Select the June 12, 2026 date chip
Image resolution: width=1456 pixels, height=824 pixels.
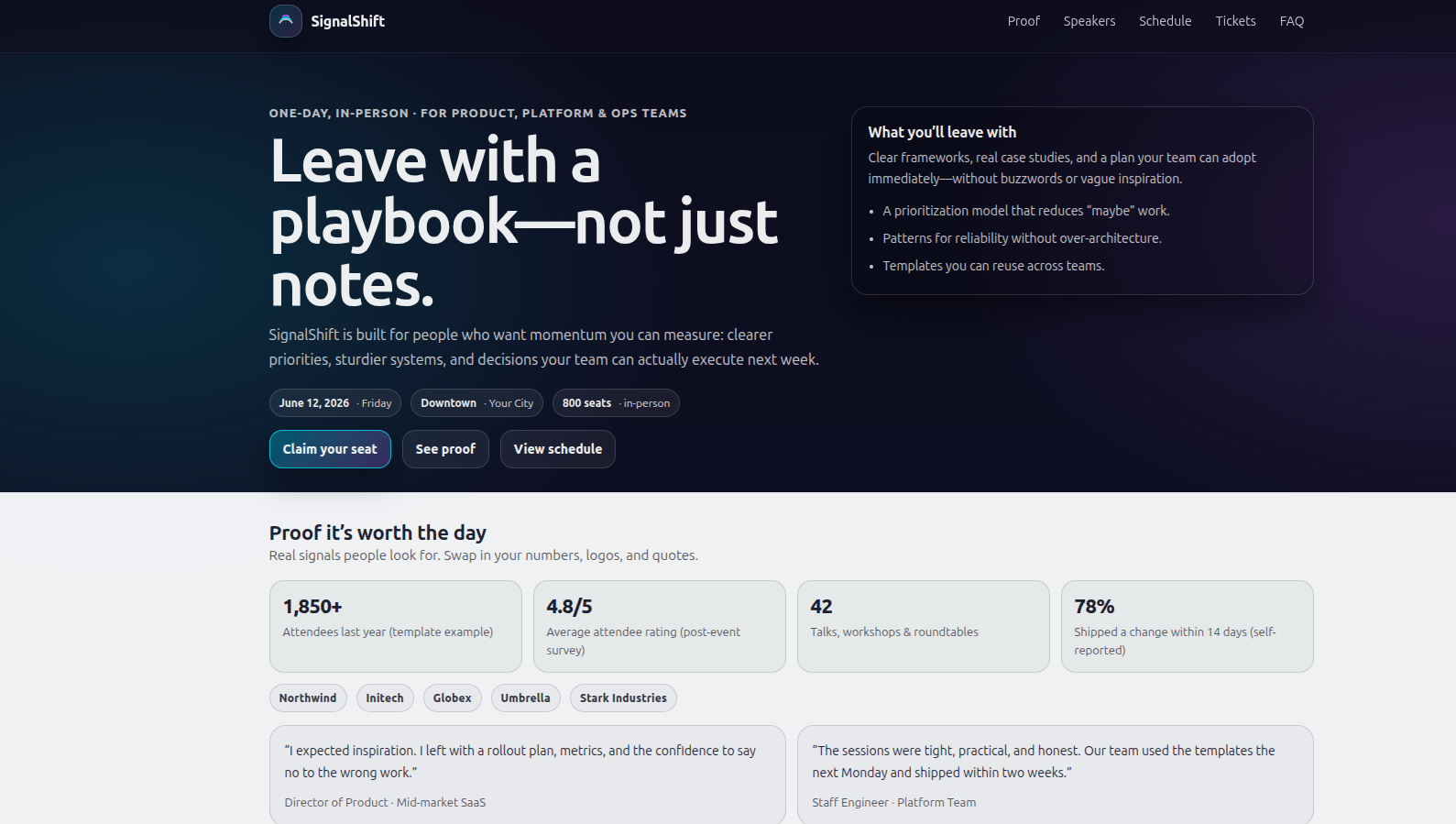click(x=334, y=402)
